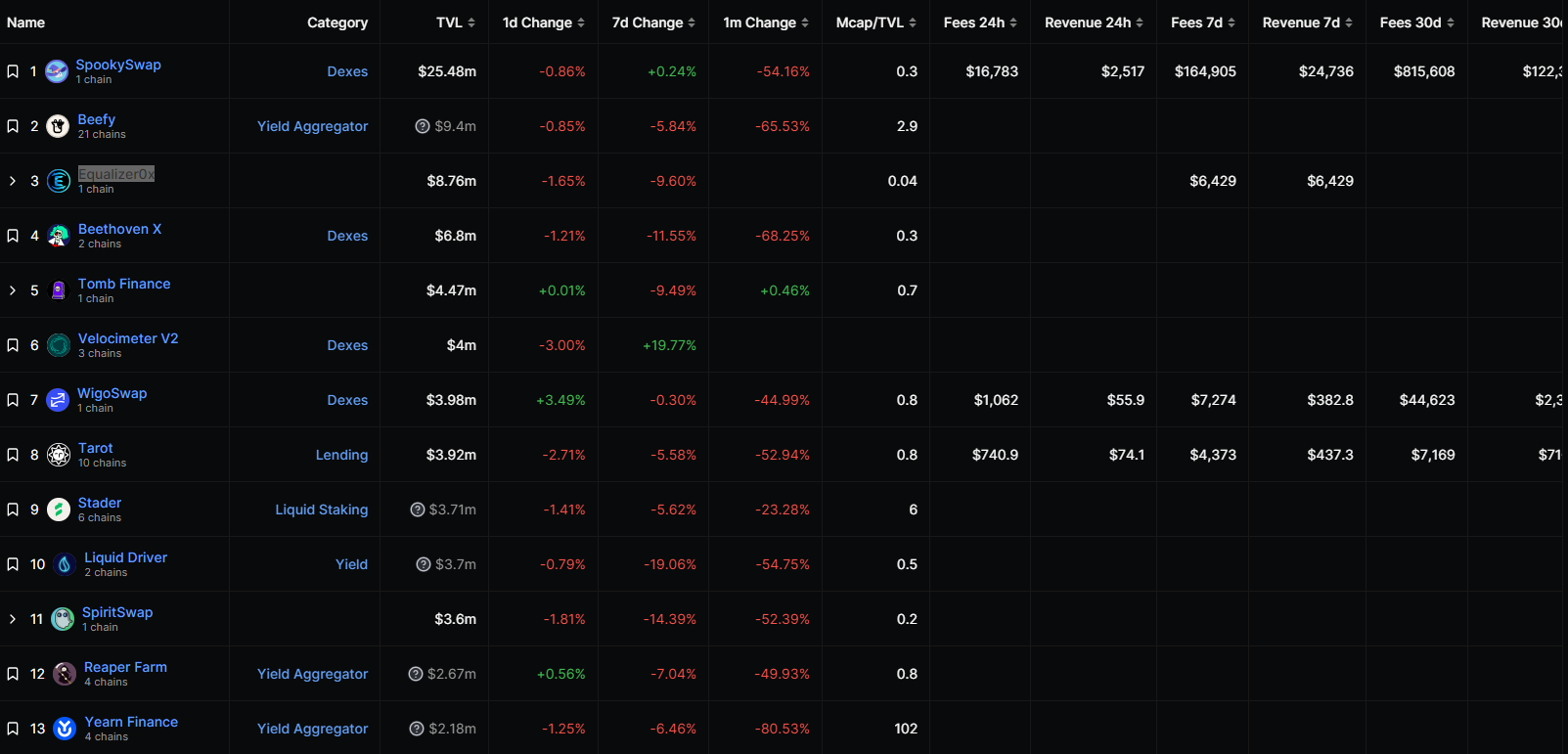Expand the Tomb Finance sub-protocols
The height and width of the screenshot is (754, 1568).
(x=13, y=290)
